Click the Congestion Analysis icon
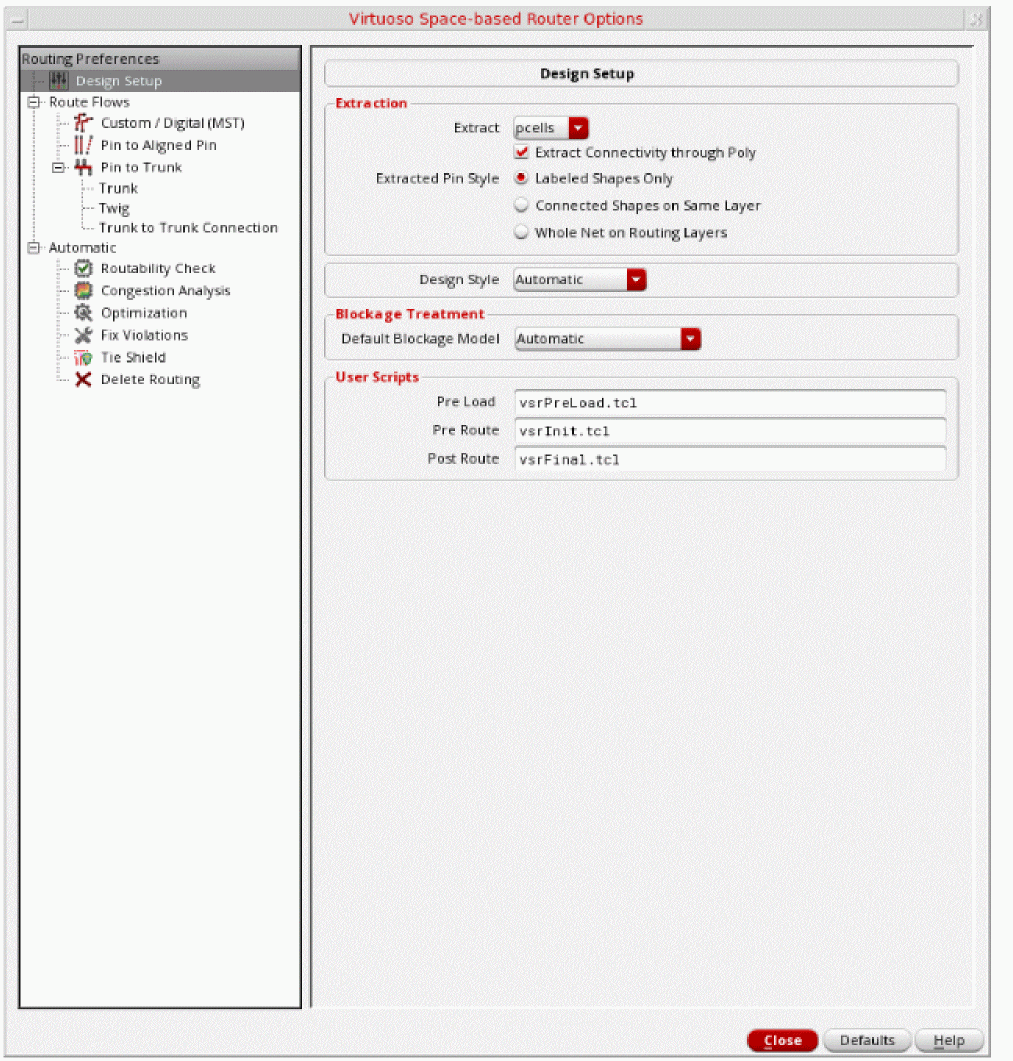Viewport: 1013px width, 1061px height. coord(83,290)
